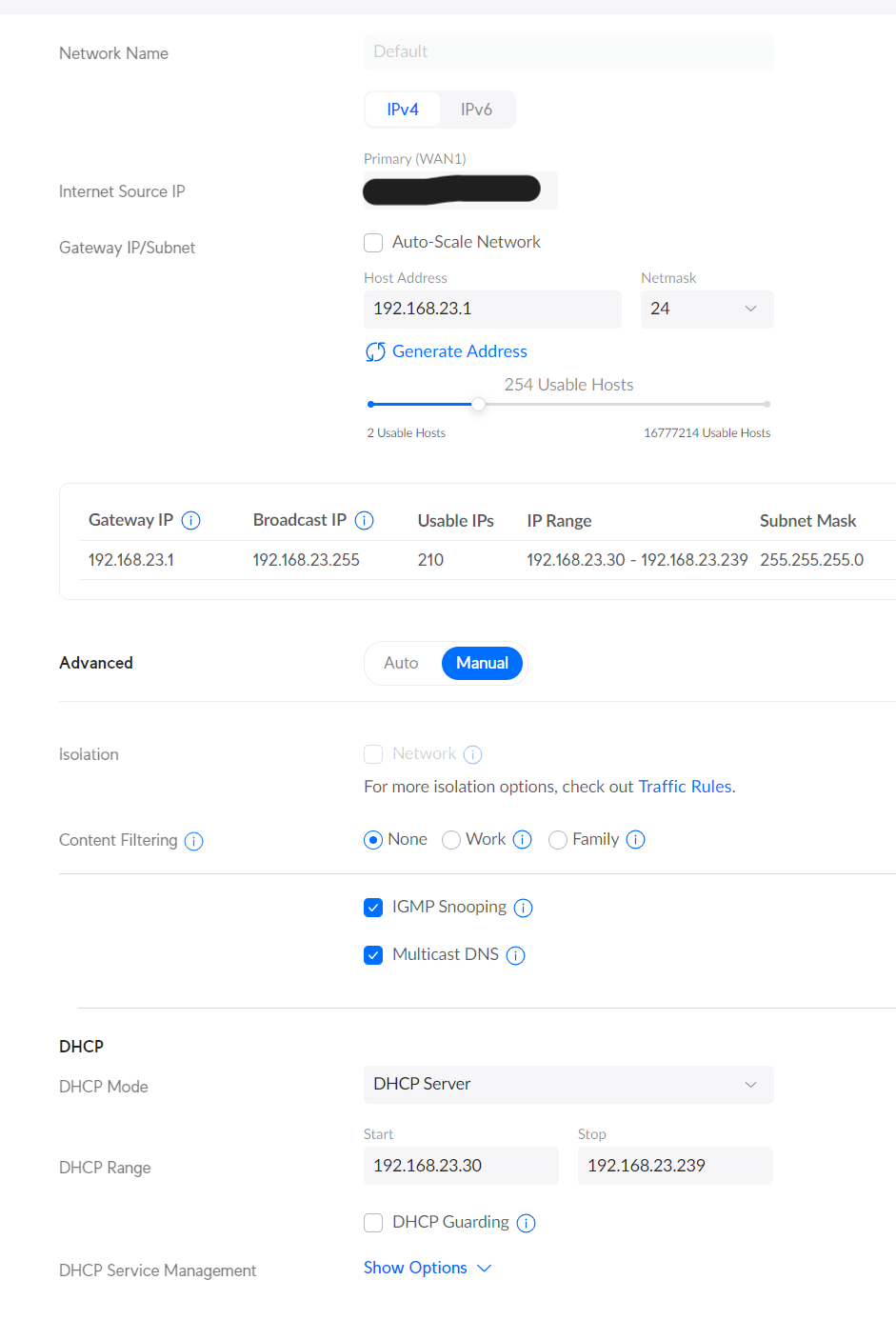Open the DHCP Mode dropdown

point(567,1084)
